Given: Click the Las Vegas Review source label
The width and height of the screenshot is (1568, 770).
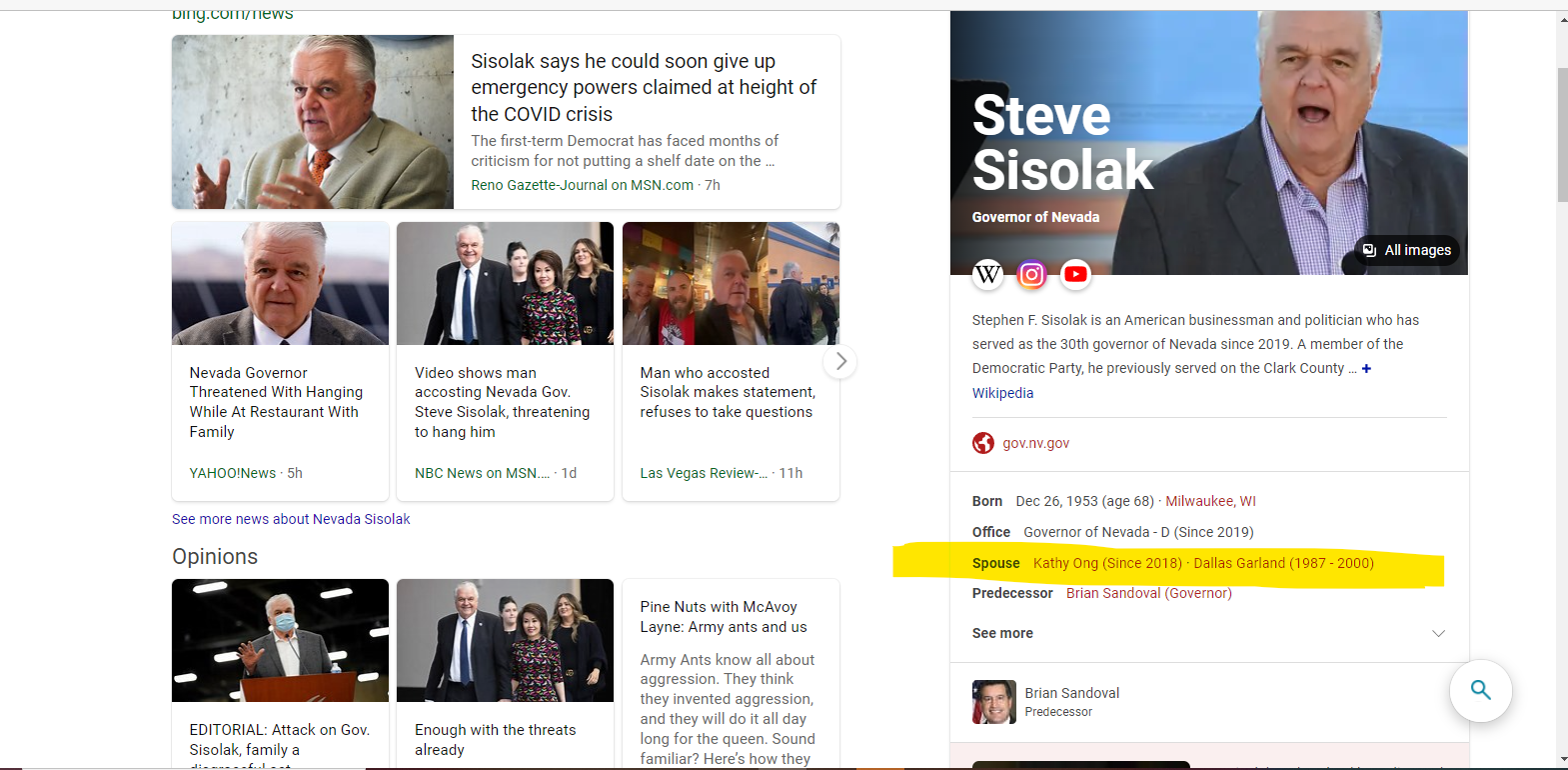Looking at the screenshot, I should 704,473.
